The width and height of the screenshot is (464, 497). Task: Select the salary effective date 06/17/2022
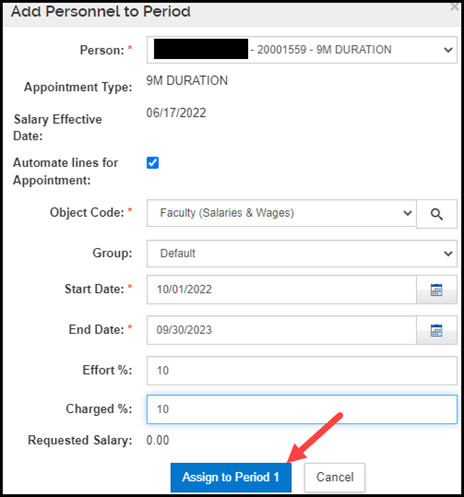(176, 113)
